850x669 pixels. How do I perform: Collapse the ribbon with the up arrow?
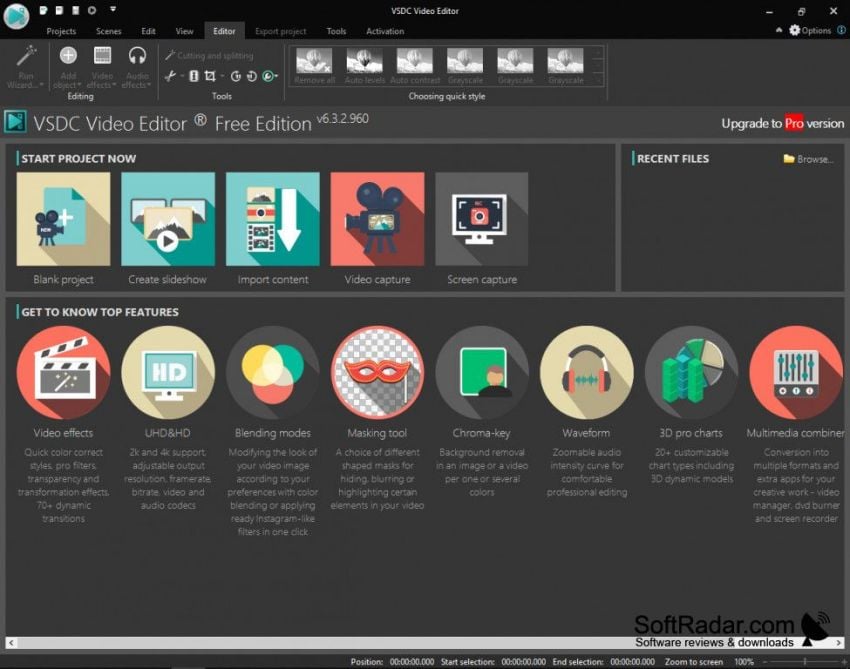click(x=779, y=30)
